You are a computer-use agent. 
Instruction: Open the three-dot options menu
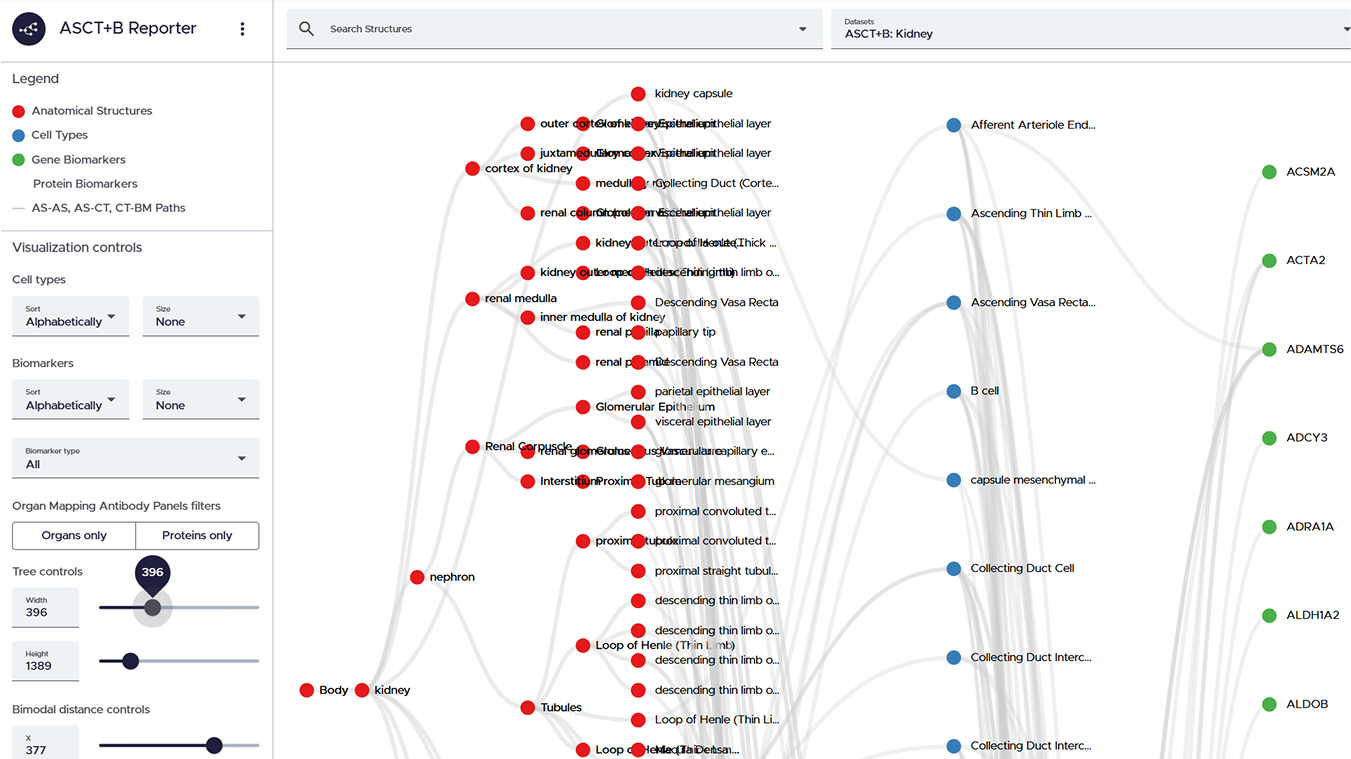coord(242,28)
